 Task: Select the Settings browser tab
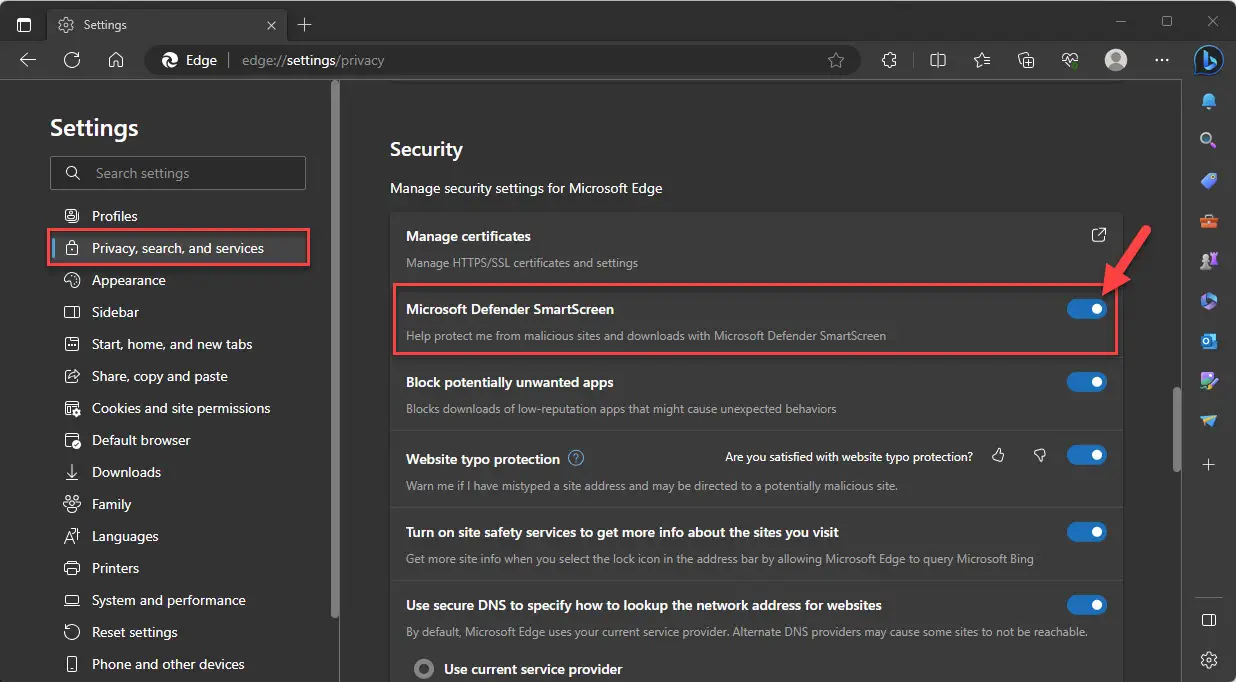(x=167, y=24)
